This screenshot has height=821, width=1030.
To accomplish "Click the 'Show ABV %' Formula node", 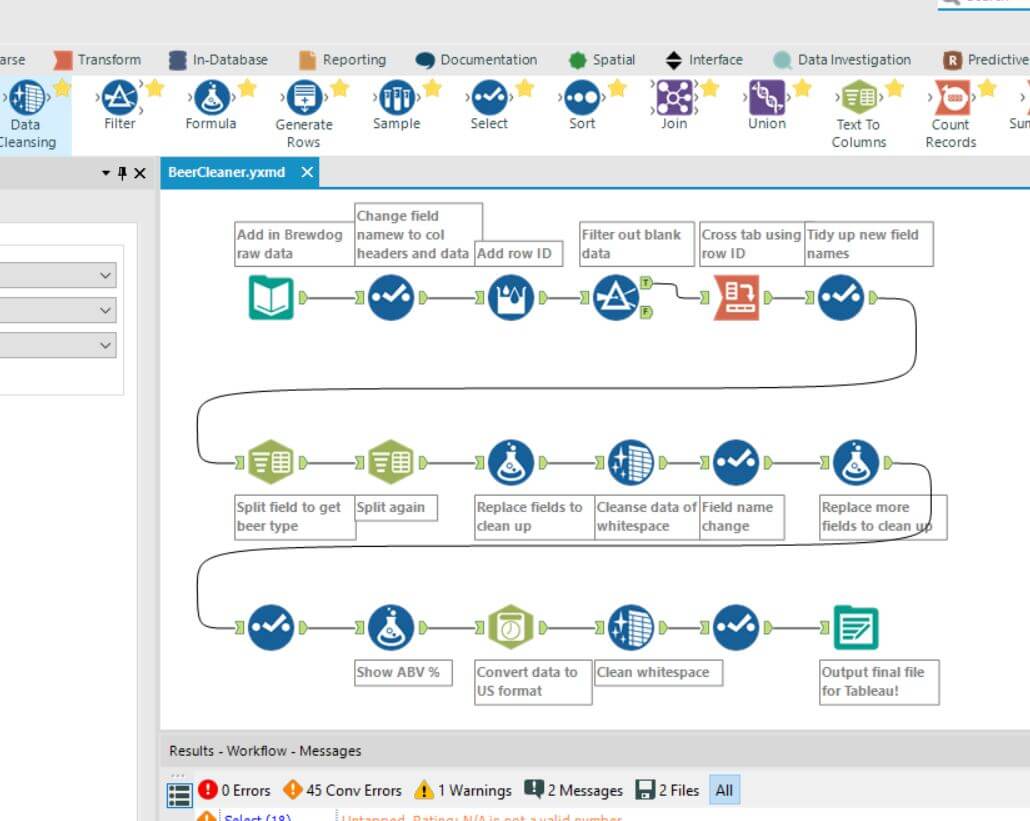I will [x=391, y=627].
